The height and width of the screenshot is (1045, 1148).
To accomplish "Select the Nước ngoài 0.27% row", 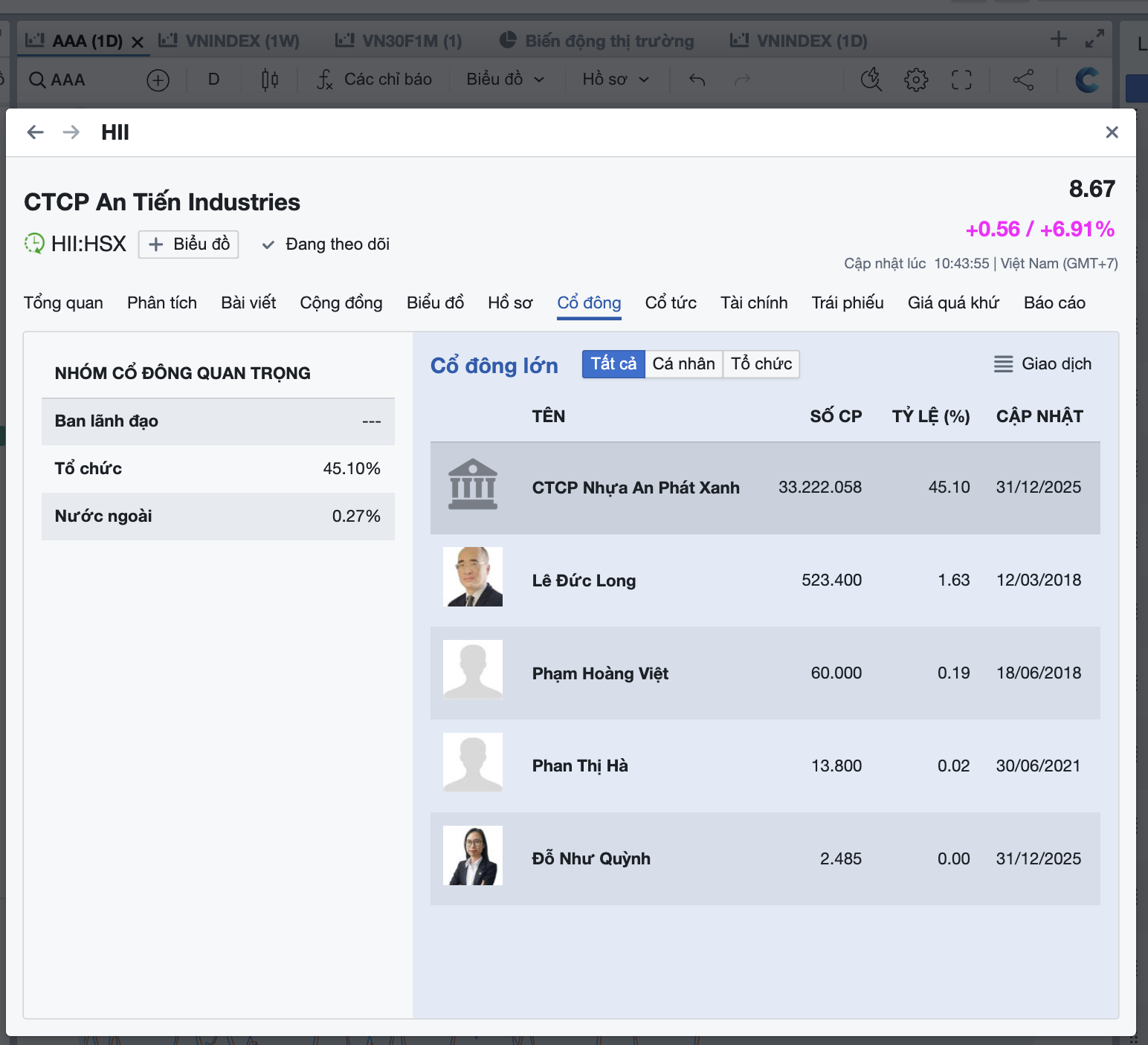I will coord(218,517).
